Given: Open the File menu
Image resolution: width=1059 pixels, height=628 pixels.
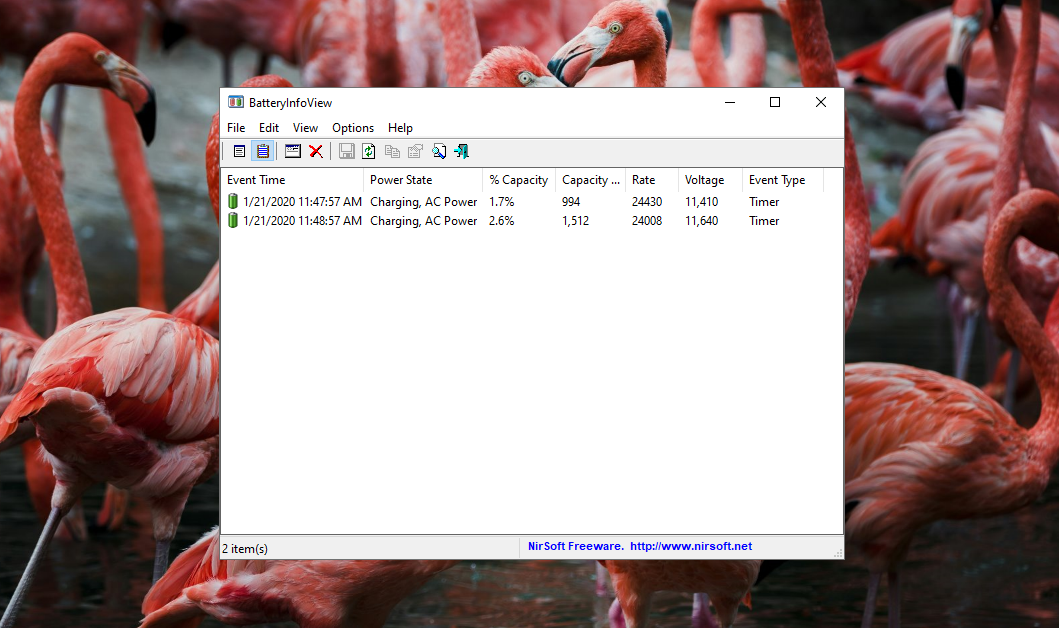Looking at the screenshot, I should click(x=236, y=128).
